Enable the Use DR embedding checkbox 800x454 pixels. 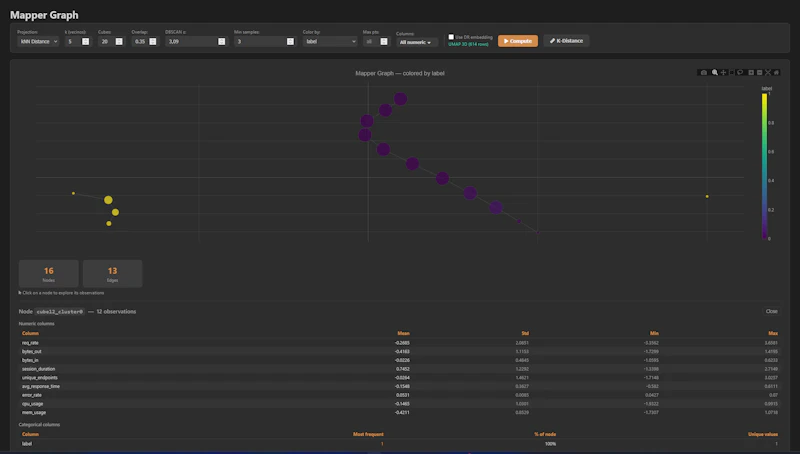(451, 37)
